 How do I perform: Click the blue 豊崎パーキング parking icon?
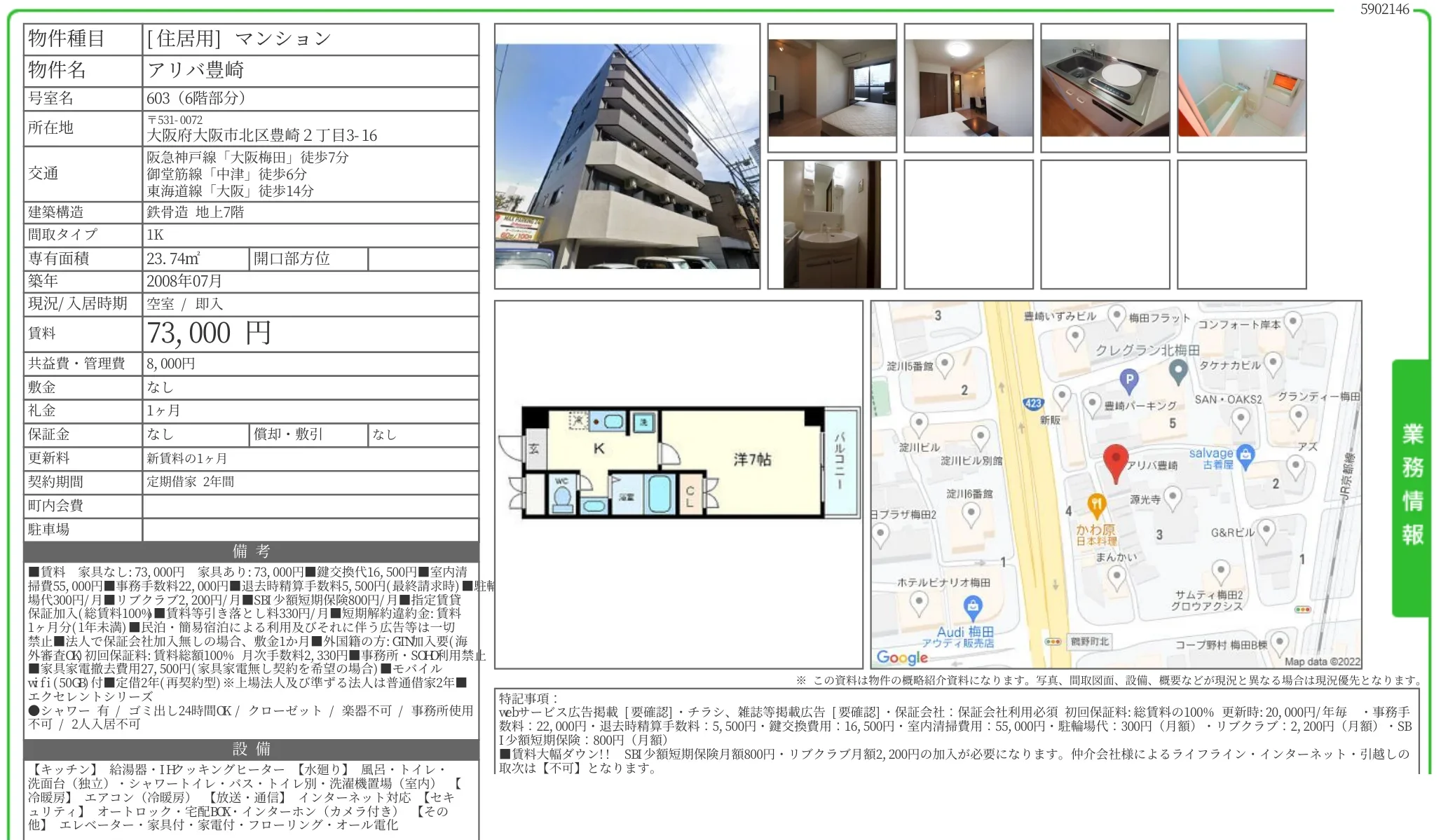(1128, 380)
